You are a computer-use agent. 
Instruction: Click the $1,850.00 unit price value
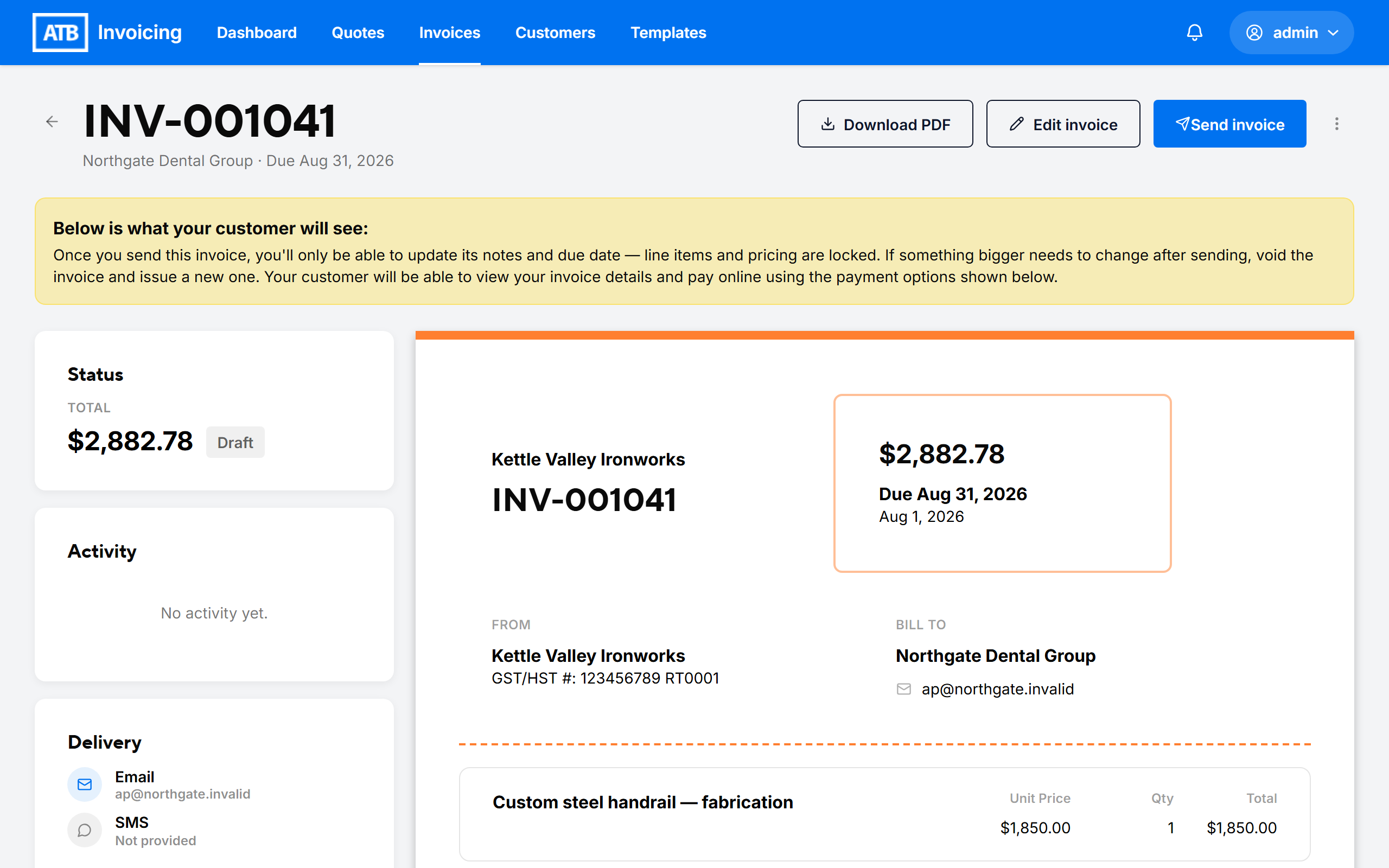point(1035,828)
